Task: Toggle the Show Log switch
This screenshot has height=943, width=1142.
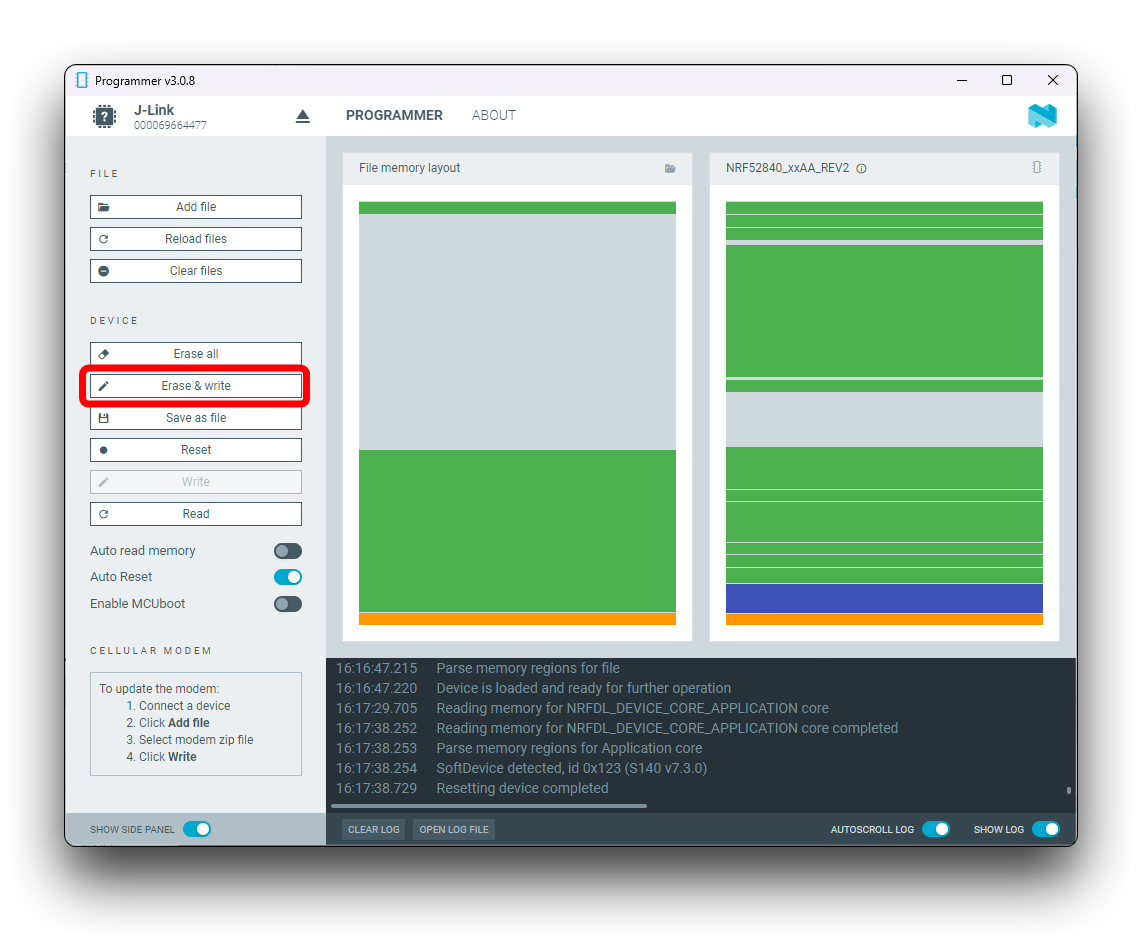Action: click(x=1046, y=829)
